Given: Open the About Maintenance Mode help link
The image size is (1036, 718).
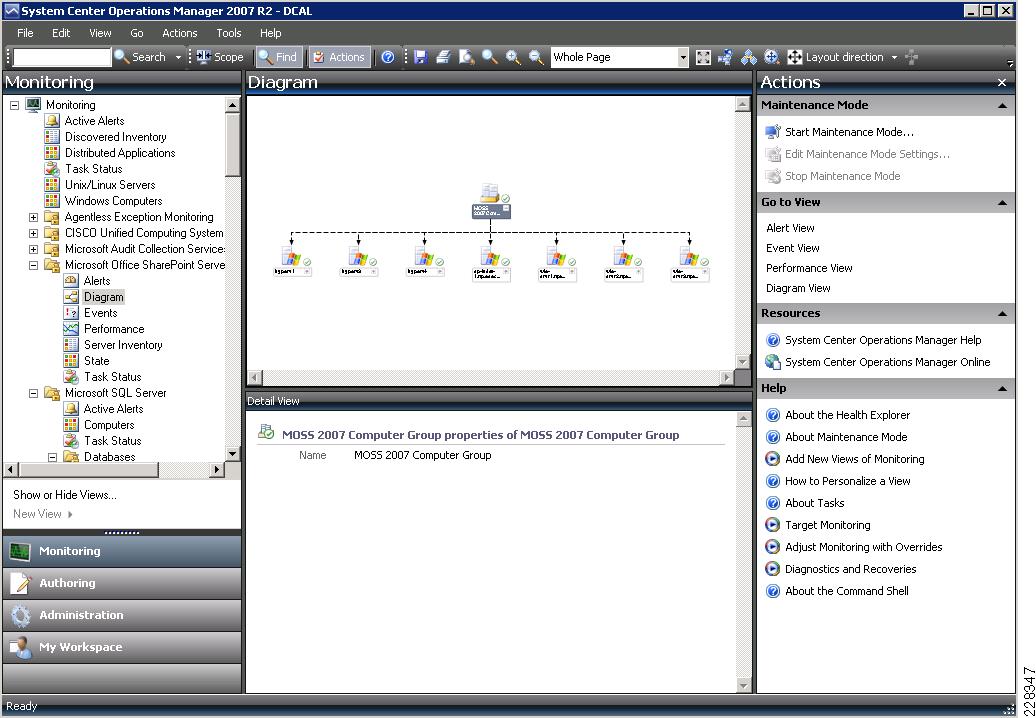Looking at the screenshot, I should [x=846, y=437].
